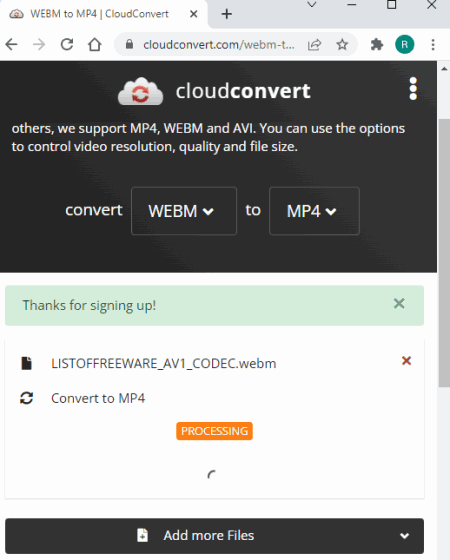This screenshot has width=450, height=560.
Task: Open Chrome's three-dot menu
Action: point(433,45)
